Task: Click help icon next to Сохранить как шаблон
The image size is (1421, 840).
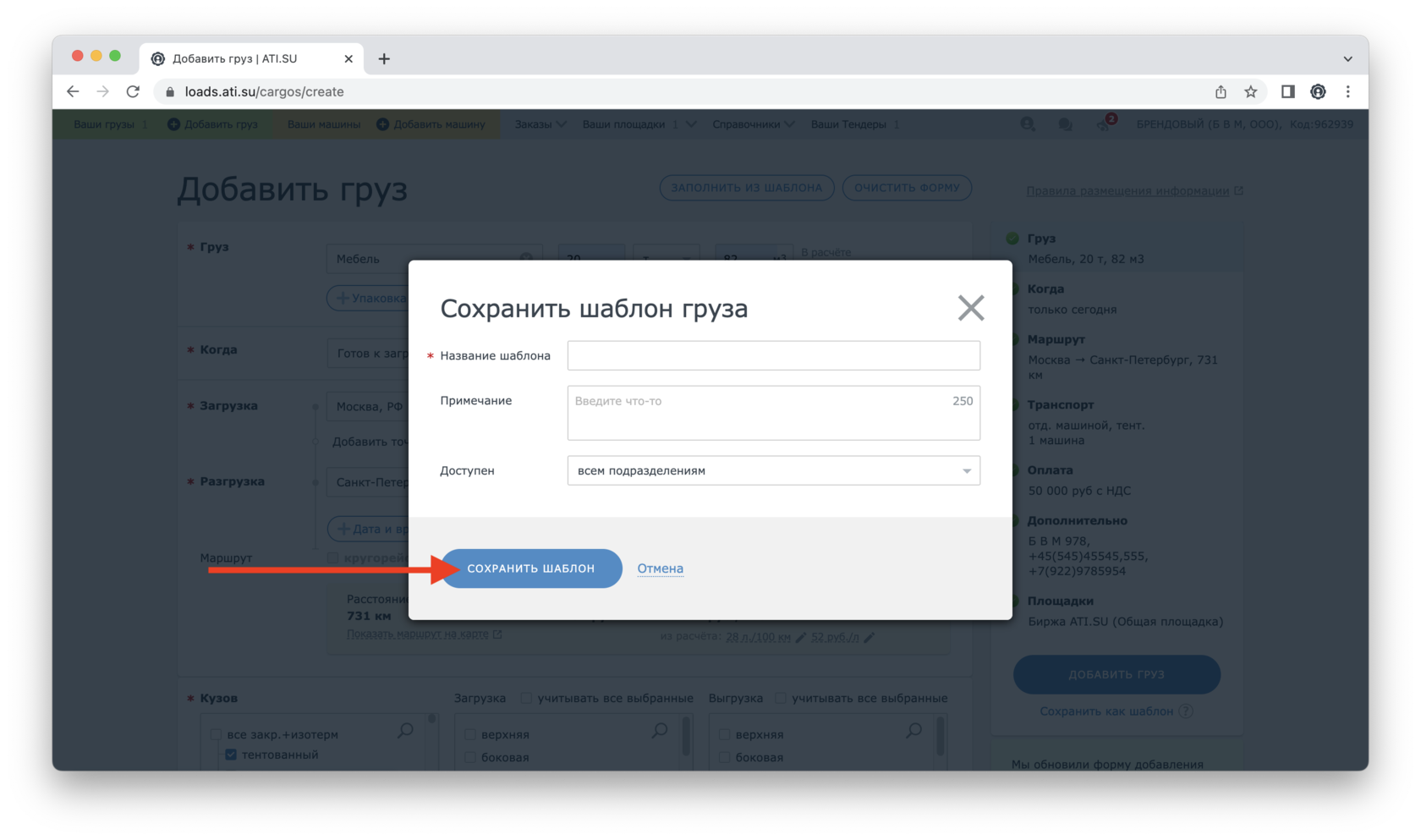Action: [x=1186, y=711]
